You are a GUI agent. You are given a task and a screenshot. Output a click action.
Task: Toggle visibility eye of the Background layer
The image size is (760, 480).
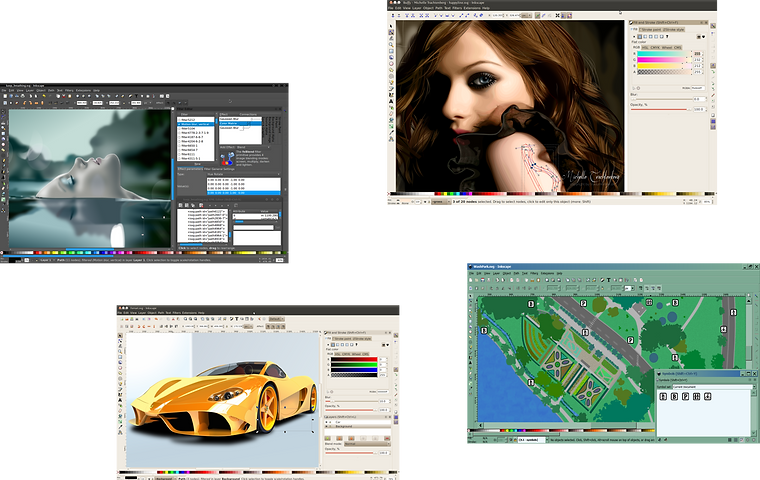pyautogui.click(x=327, y=426)
